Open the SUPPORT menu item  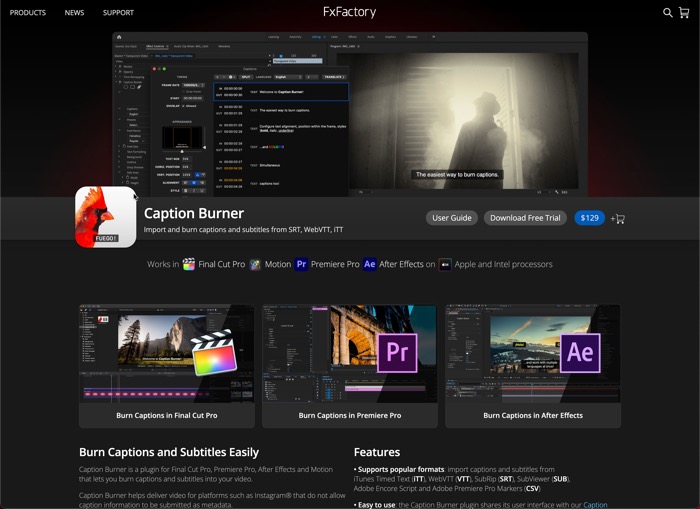[x=118, y=13]
